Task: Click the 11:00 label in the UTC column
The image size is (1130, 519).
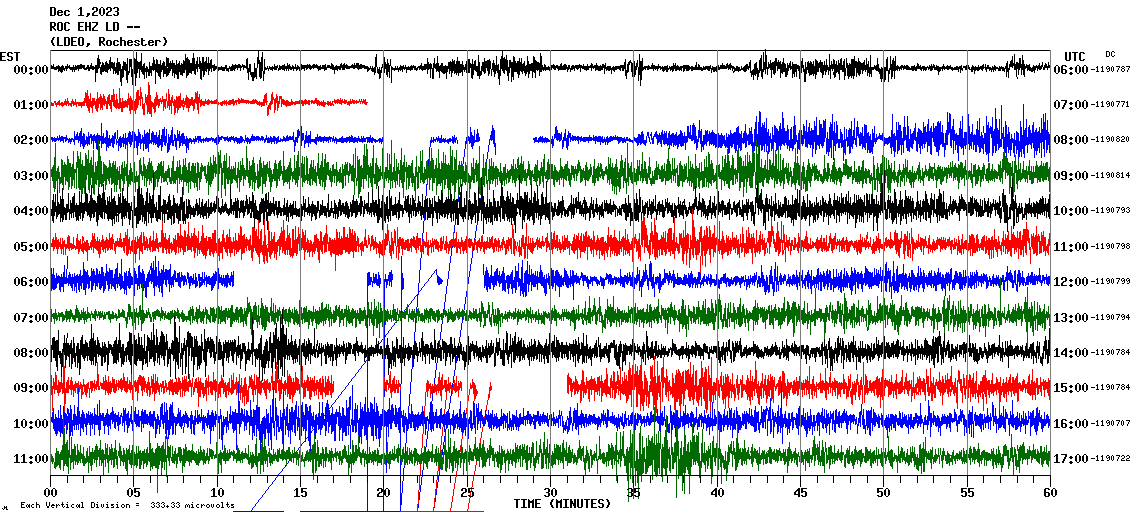Action: (x=1070, y=247)
